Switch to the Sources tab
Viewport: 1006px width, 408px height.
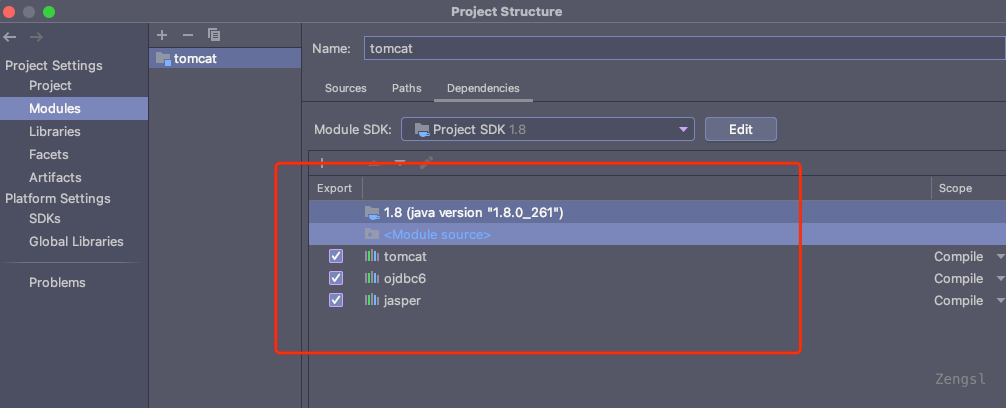[x=345, y=88]
